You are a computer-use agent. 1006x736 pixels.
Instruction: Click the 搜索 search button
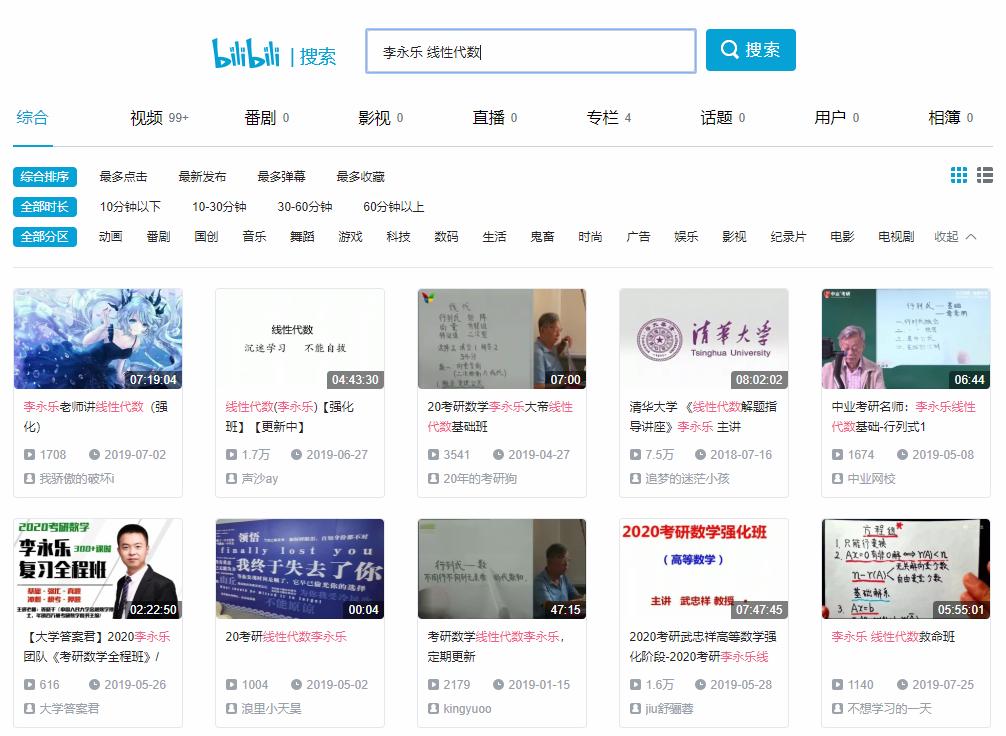coord(750,50)
